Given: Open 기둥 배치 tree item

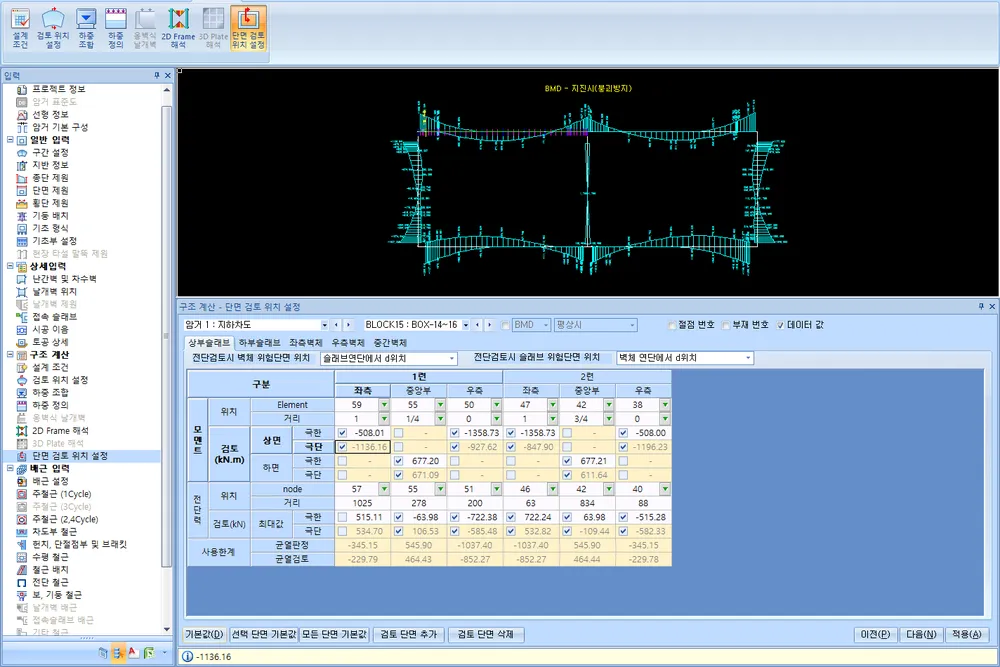Looking at the screenshot, I should pyautogui.click(x=50, y=216).
